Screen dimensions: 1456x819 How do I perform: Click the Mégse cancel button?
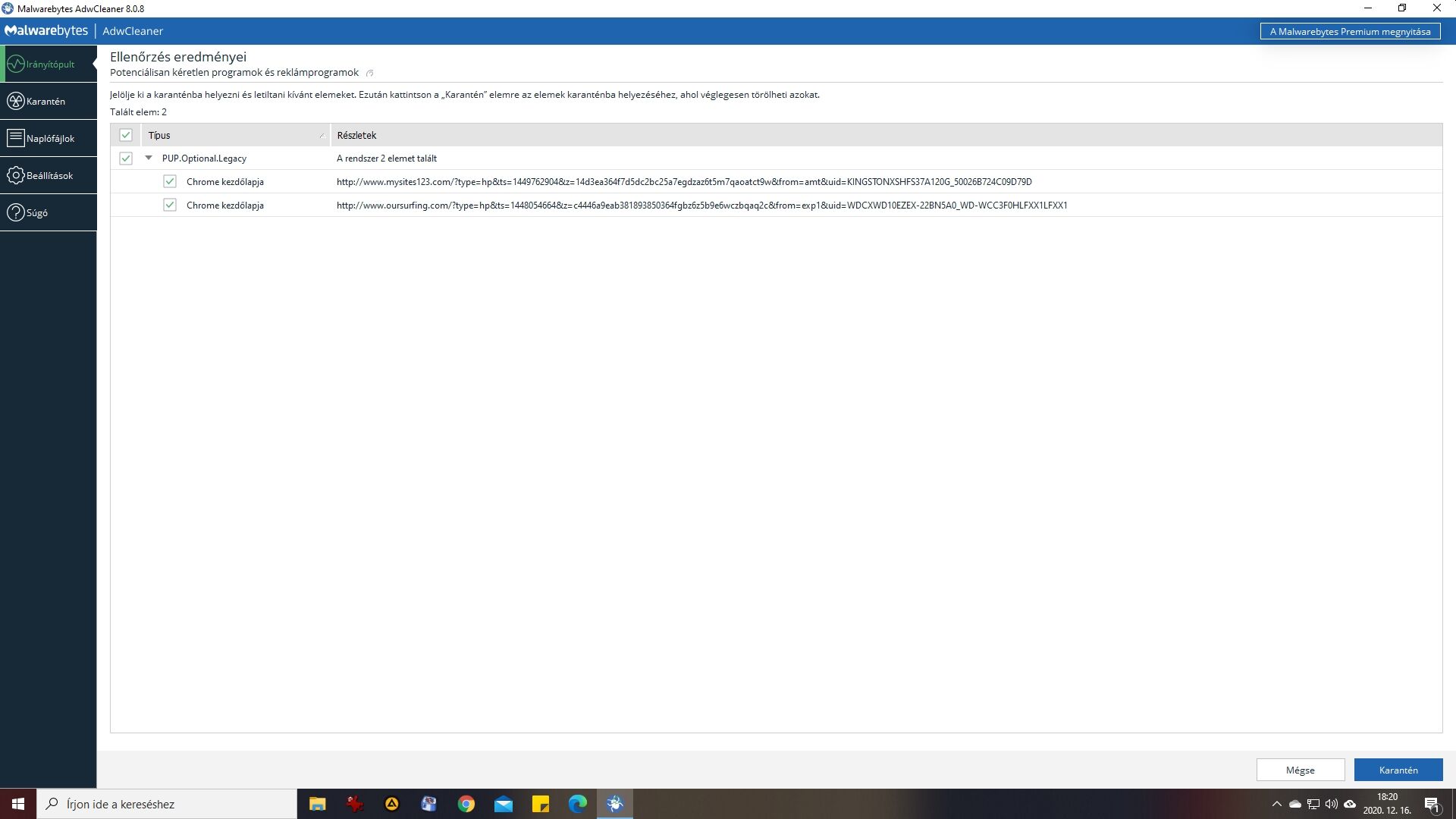point(1300,770)
